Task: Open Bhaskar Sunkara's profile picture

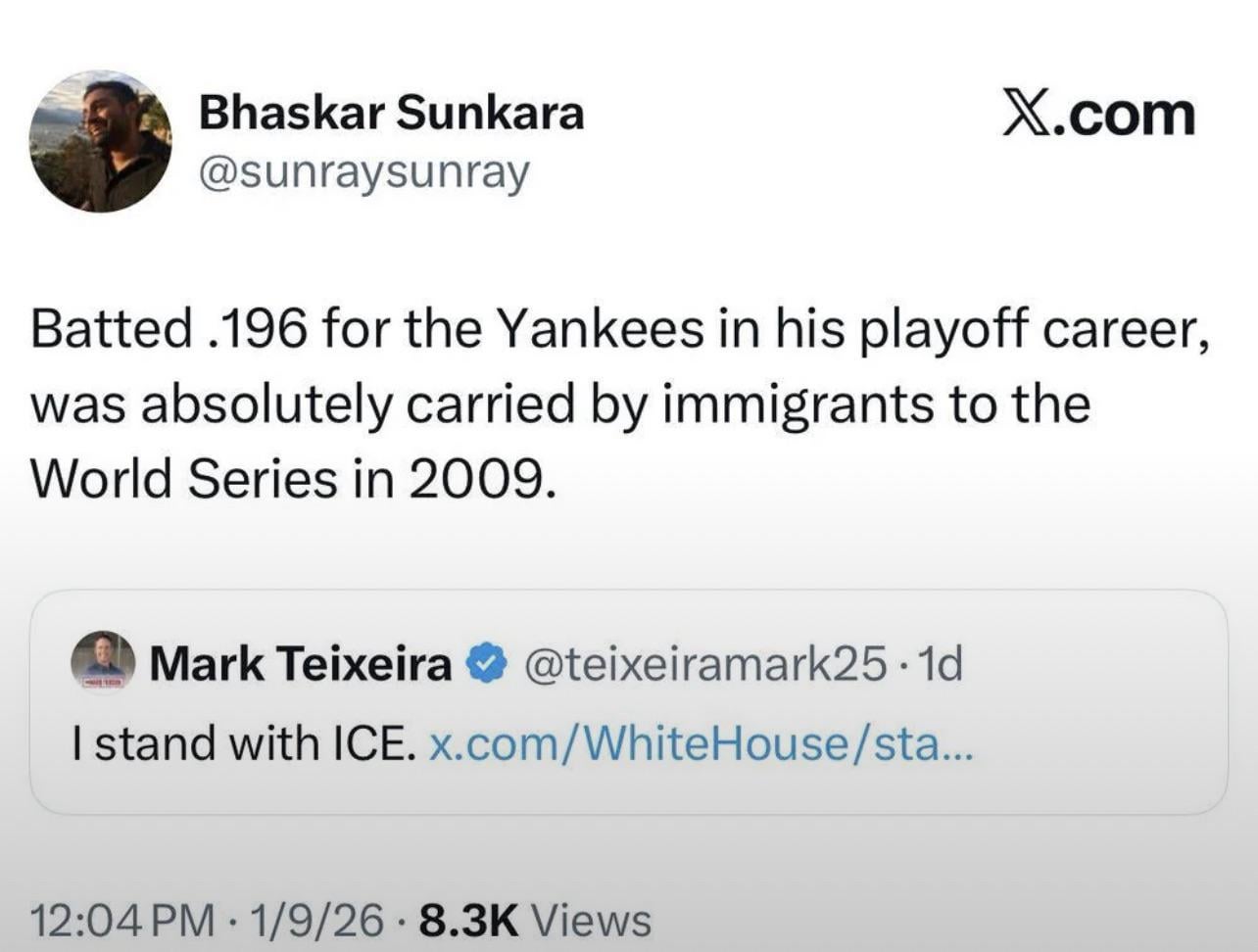Action: coord(100,141)
